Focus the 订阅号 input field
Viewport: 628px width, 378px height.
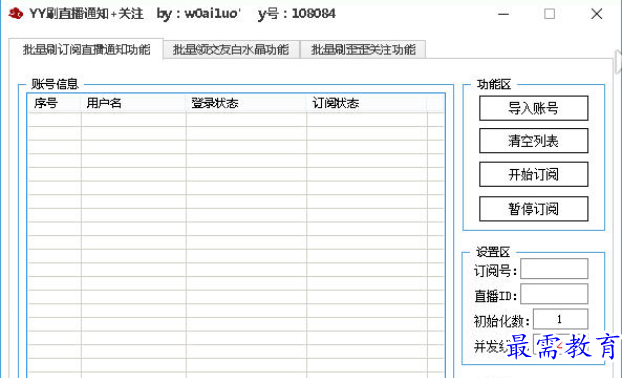pyautogui.click(x=554, y=269)
